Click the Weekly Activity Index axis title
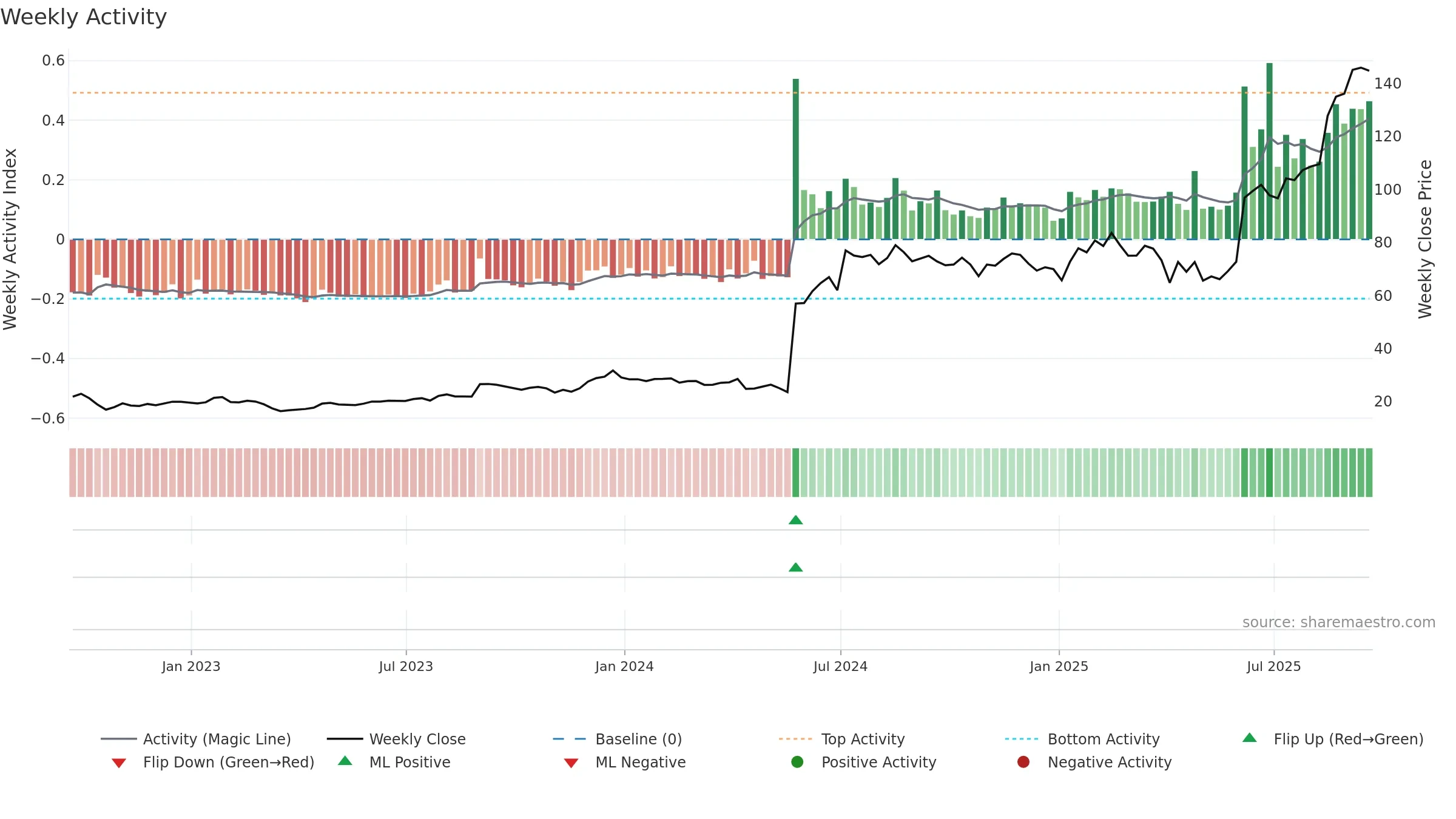The width and height of the screenshot is (1456, 819). (x=10, y=239)
